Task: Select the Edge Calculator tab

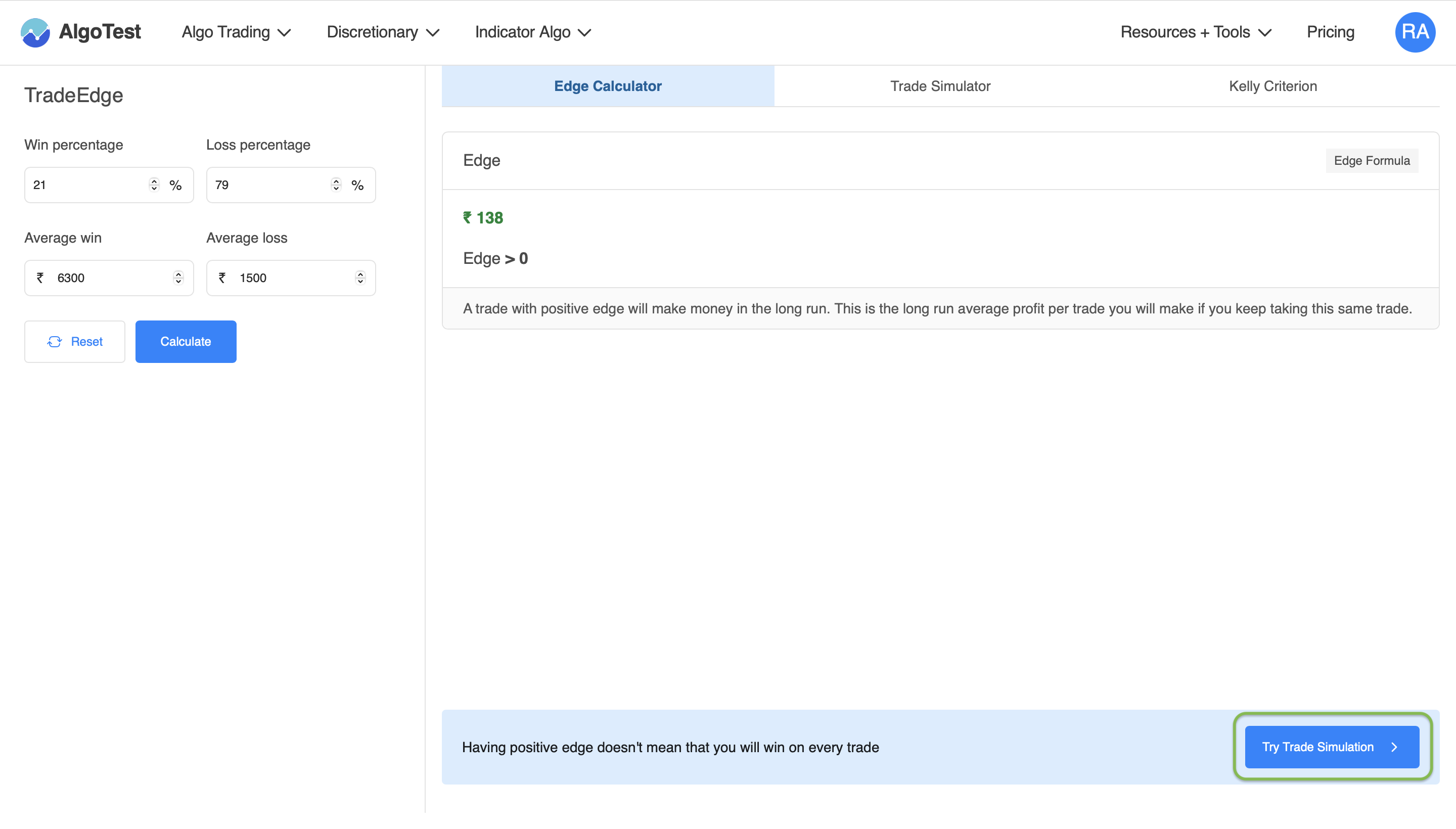Action: [608, 86]
